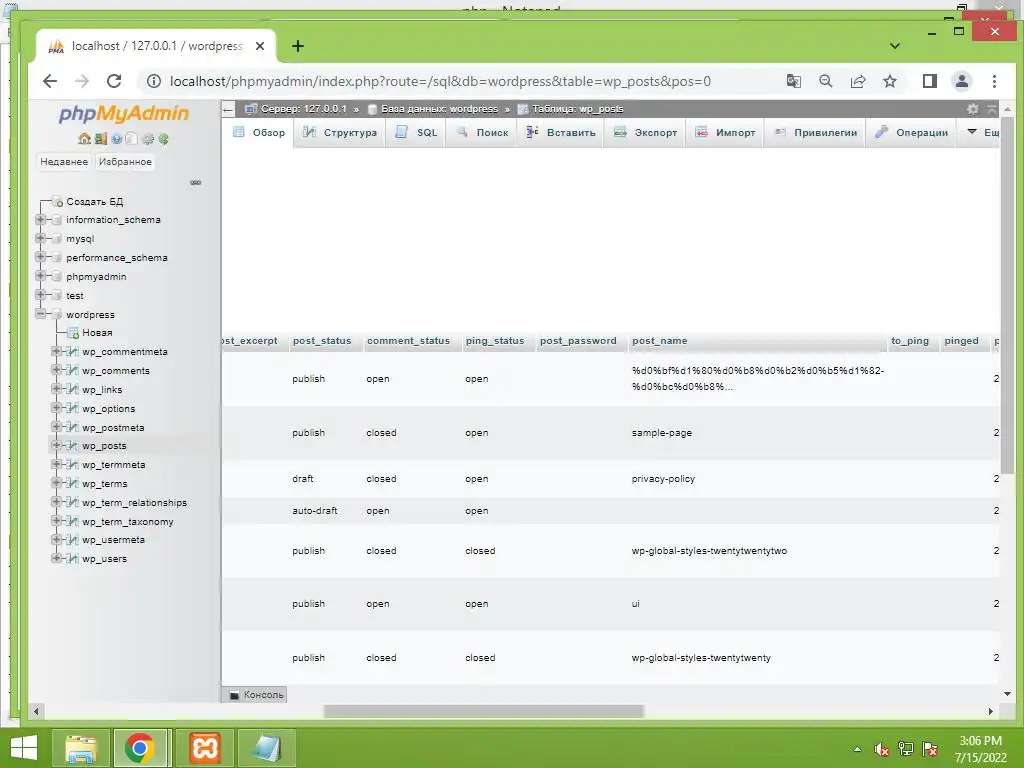Click the muted volume tray icon
This screenshot has width=1024, height=768.
coord(882,749)
